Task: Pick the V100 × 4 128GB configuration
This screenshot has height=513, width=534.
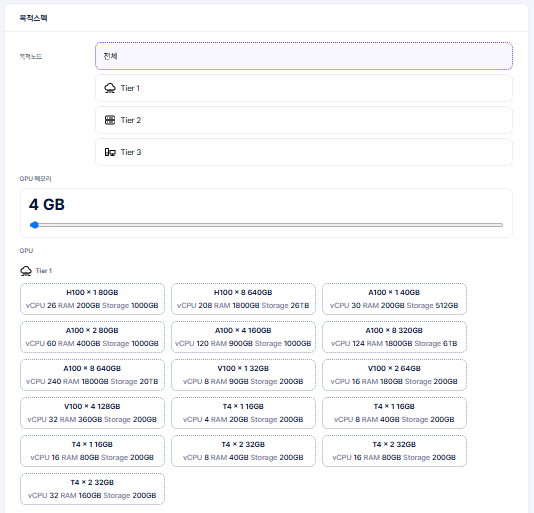Action: pyautogui.click(x=92, y=413)
